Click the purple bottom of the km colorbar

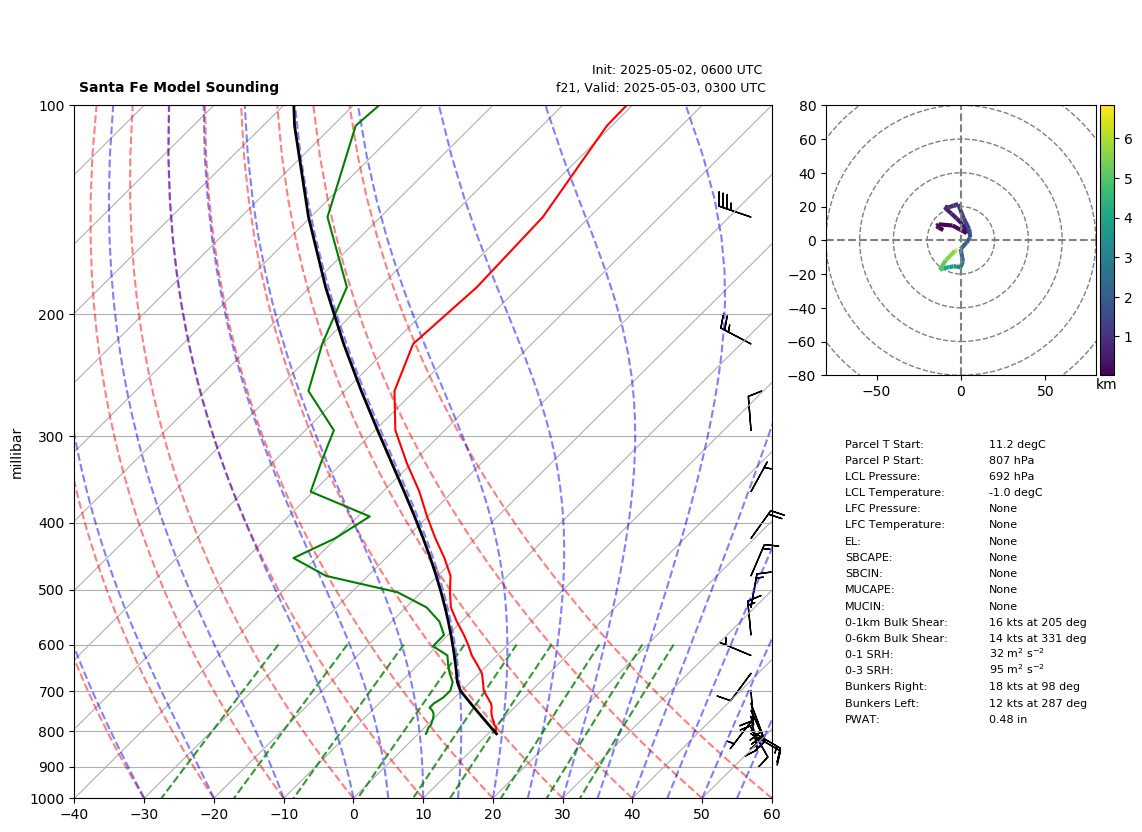coord(1107,366)
